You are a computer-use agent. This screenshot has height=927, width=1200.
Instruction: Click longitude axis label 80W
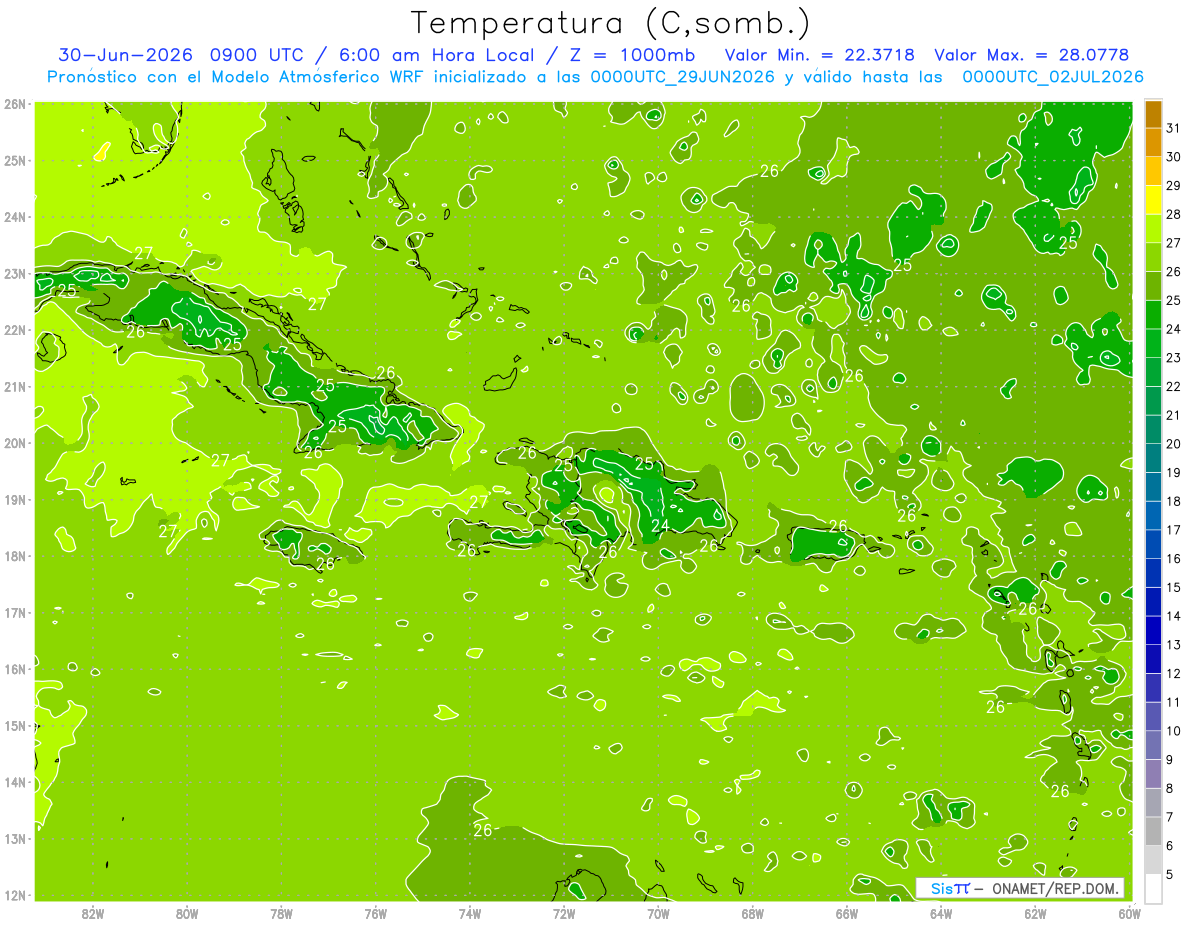point(187,913)
